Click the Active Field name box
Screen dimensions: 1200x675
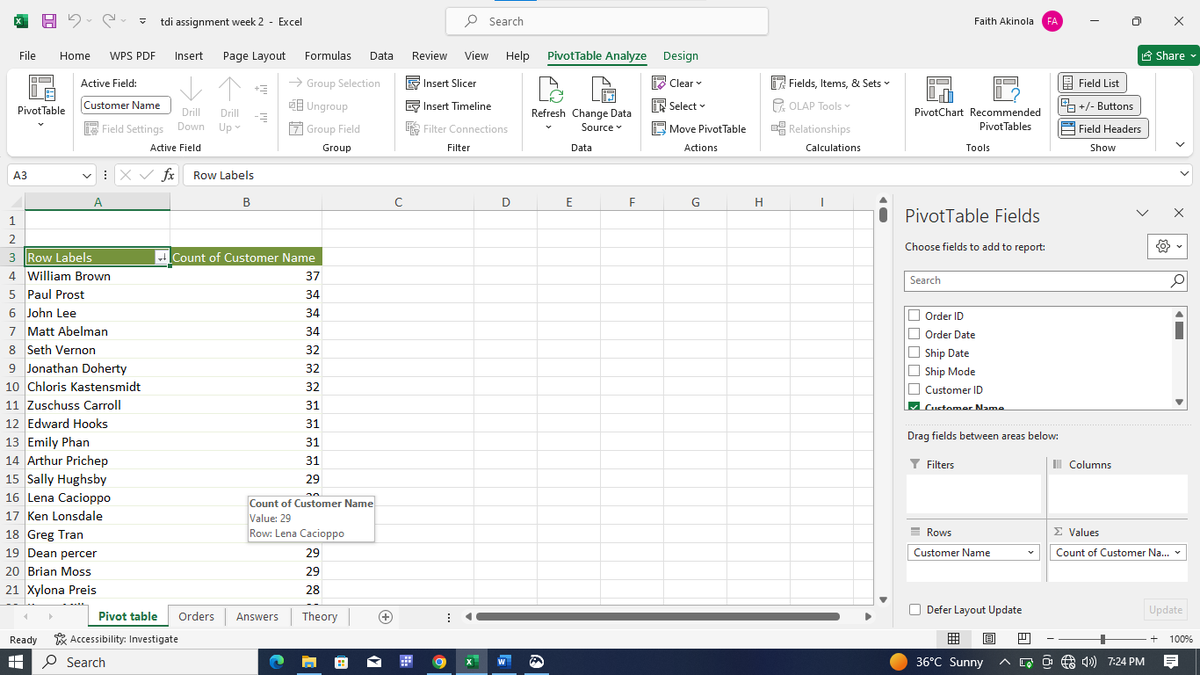(x=126, y=105)
